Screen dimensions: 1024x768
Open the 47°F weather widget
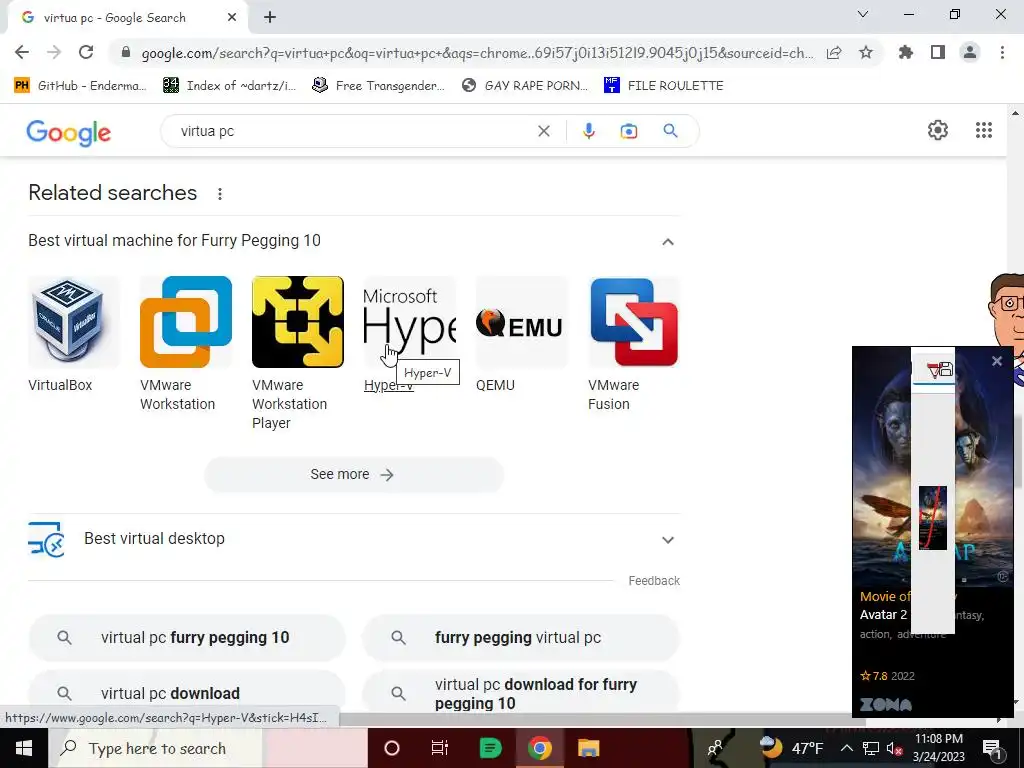pyautogui.click(x=791, y=748)
